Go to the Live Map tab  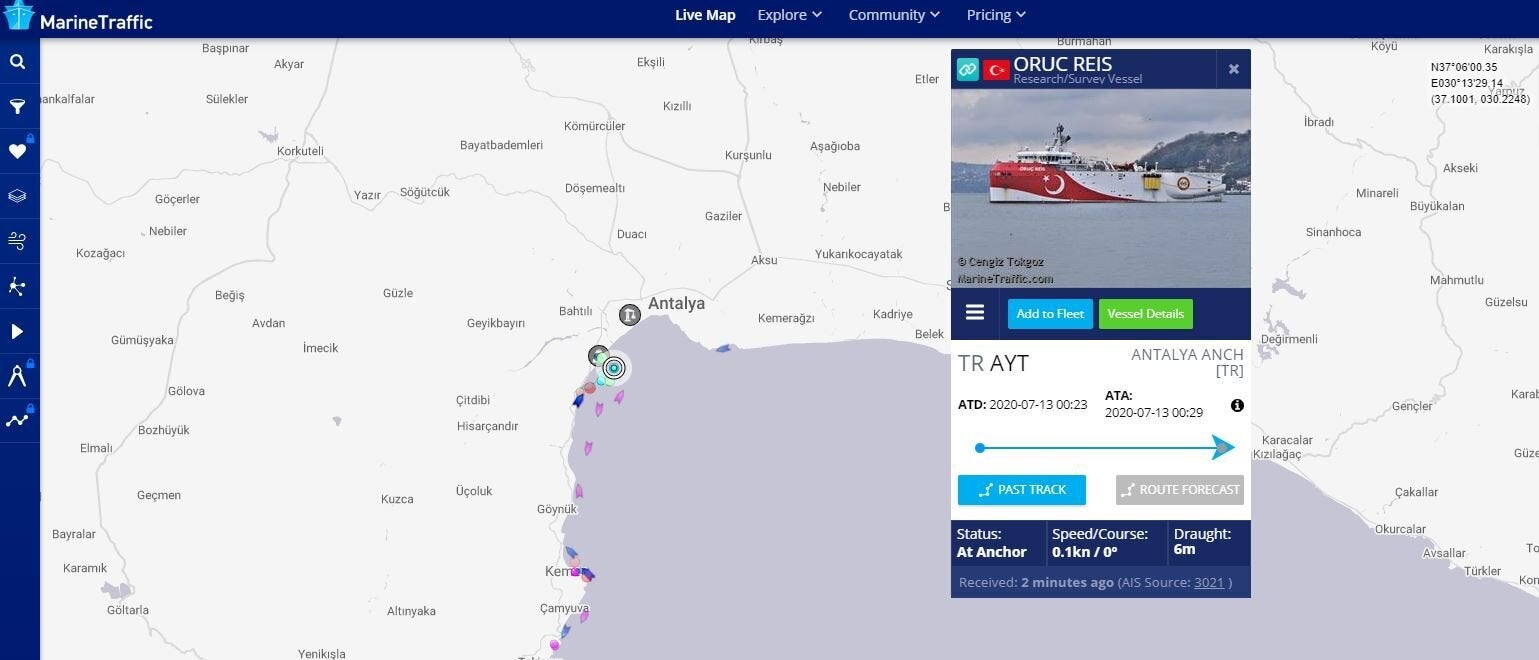click(705, 15)
